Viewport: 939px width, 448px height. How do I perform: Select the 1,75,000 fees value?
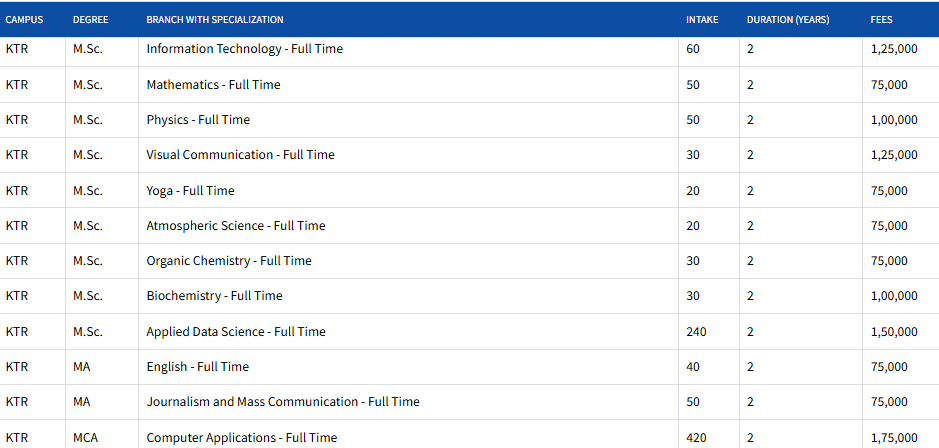coord(893,438)
